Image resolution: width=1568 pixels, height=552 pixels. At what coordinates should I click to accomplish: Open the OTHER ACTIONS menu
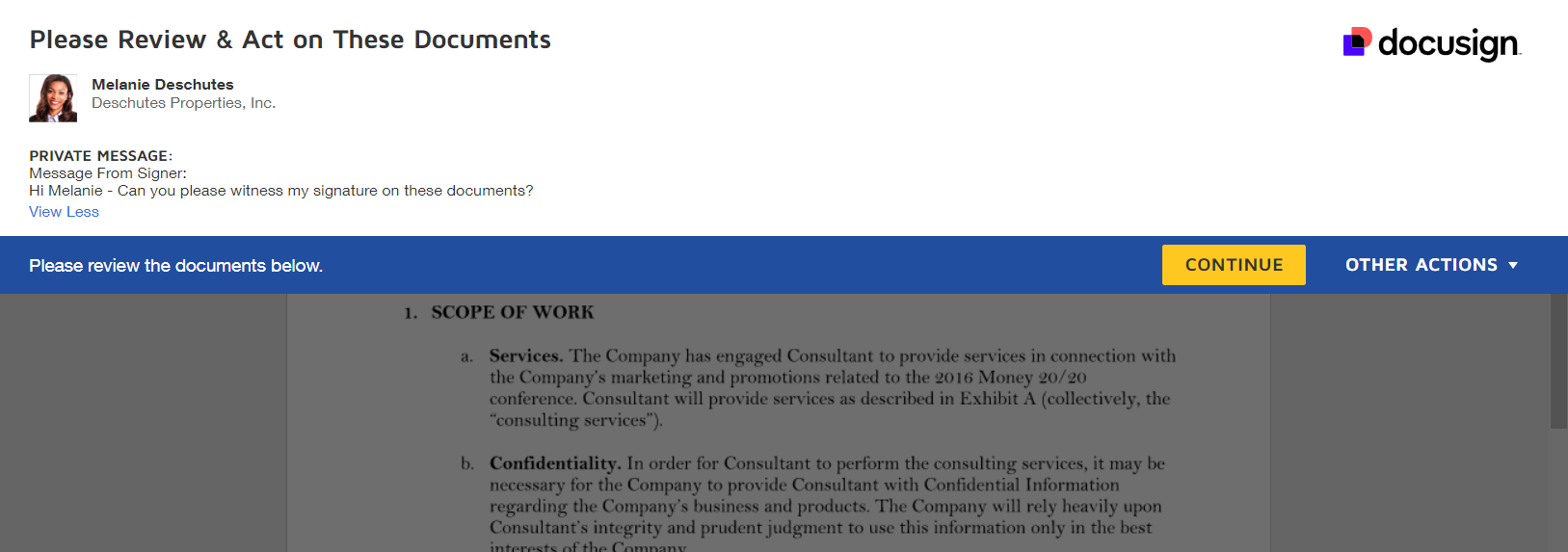[x=1422, y=265]
